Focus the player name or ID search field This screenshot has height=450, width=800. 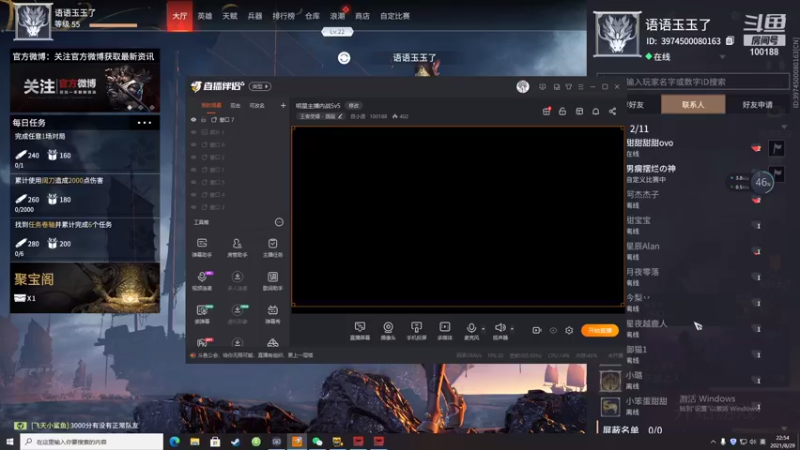(693, 82)
